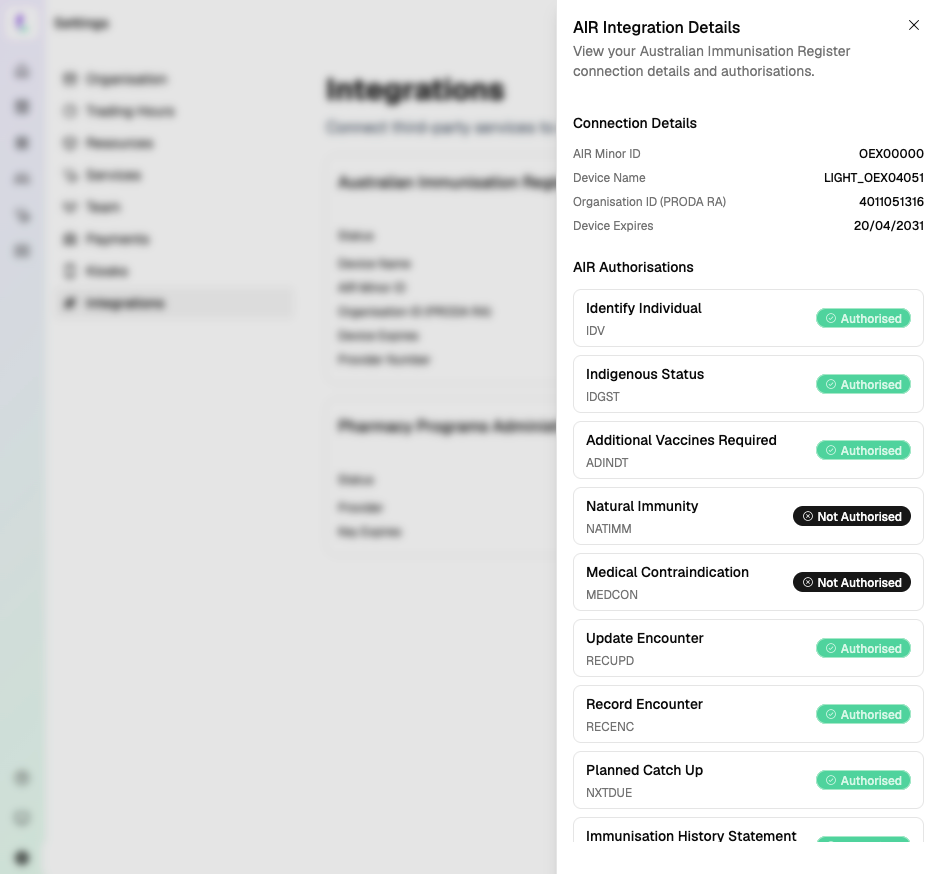Screen dimensions: 931x874
Task: Open the help icon at the bottom rail
Action: point(22,818)
